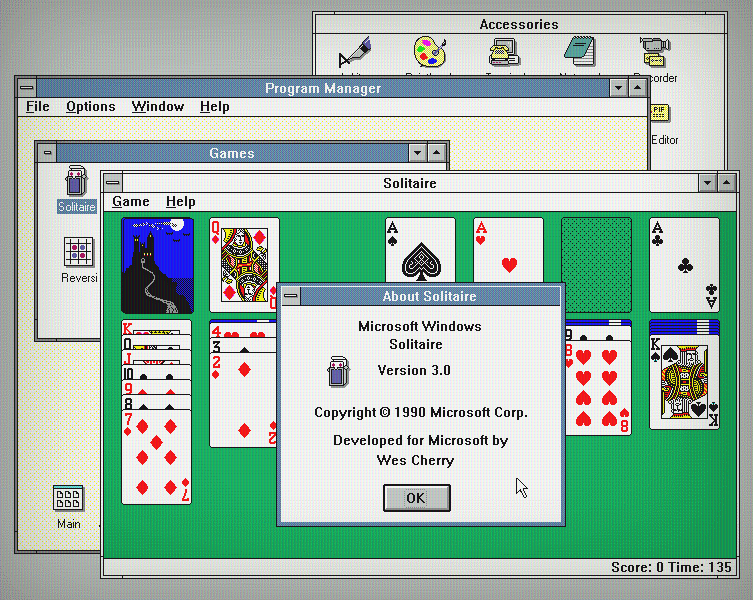Viewport: 753px width, 600px height.
Task: Select the Terminal telephone icon
Action: pos(503,52)
